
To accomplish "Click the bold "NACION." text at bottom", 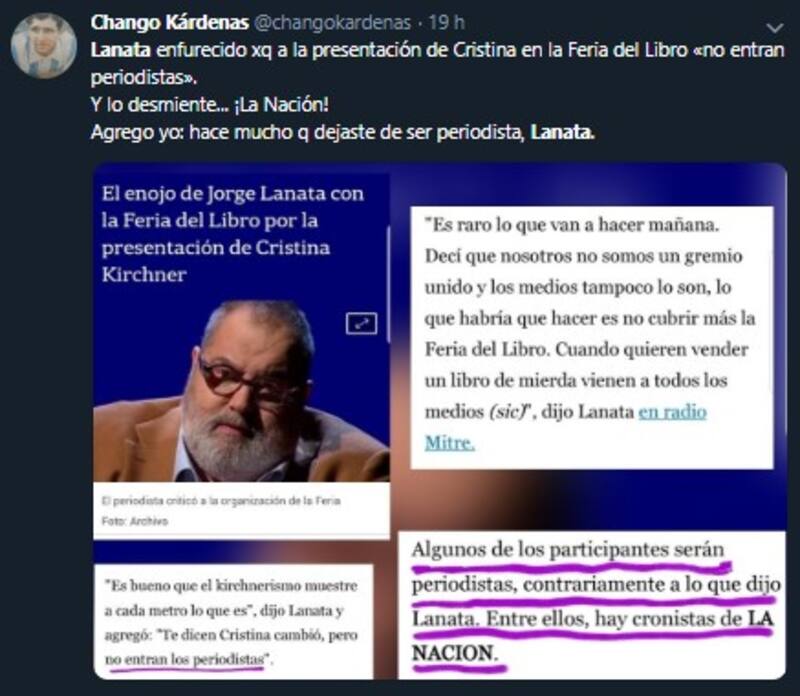I will tap(454, 653).
